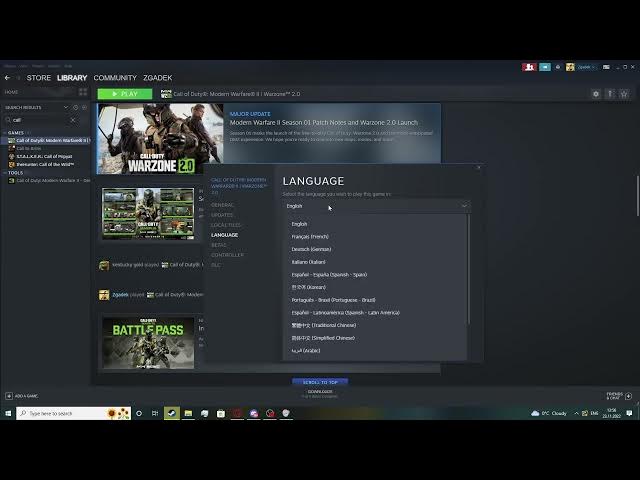Select the grayed 'Call to Arms' entry in game list

tap(29, 148)
